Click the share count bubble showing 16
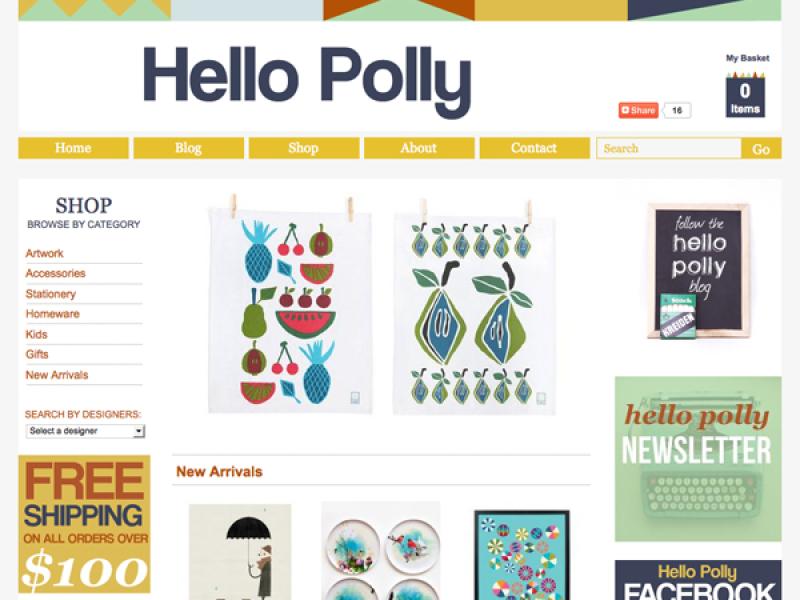The width and height of the screenshot is (800, 600). tap(677, 110)
